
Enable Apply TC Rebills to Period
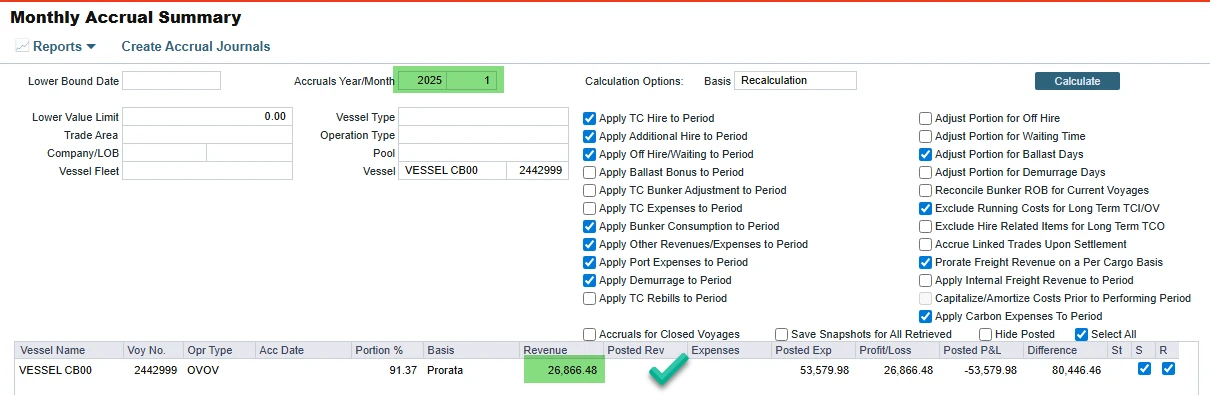(x=590, y=298)
